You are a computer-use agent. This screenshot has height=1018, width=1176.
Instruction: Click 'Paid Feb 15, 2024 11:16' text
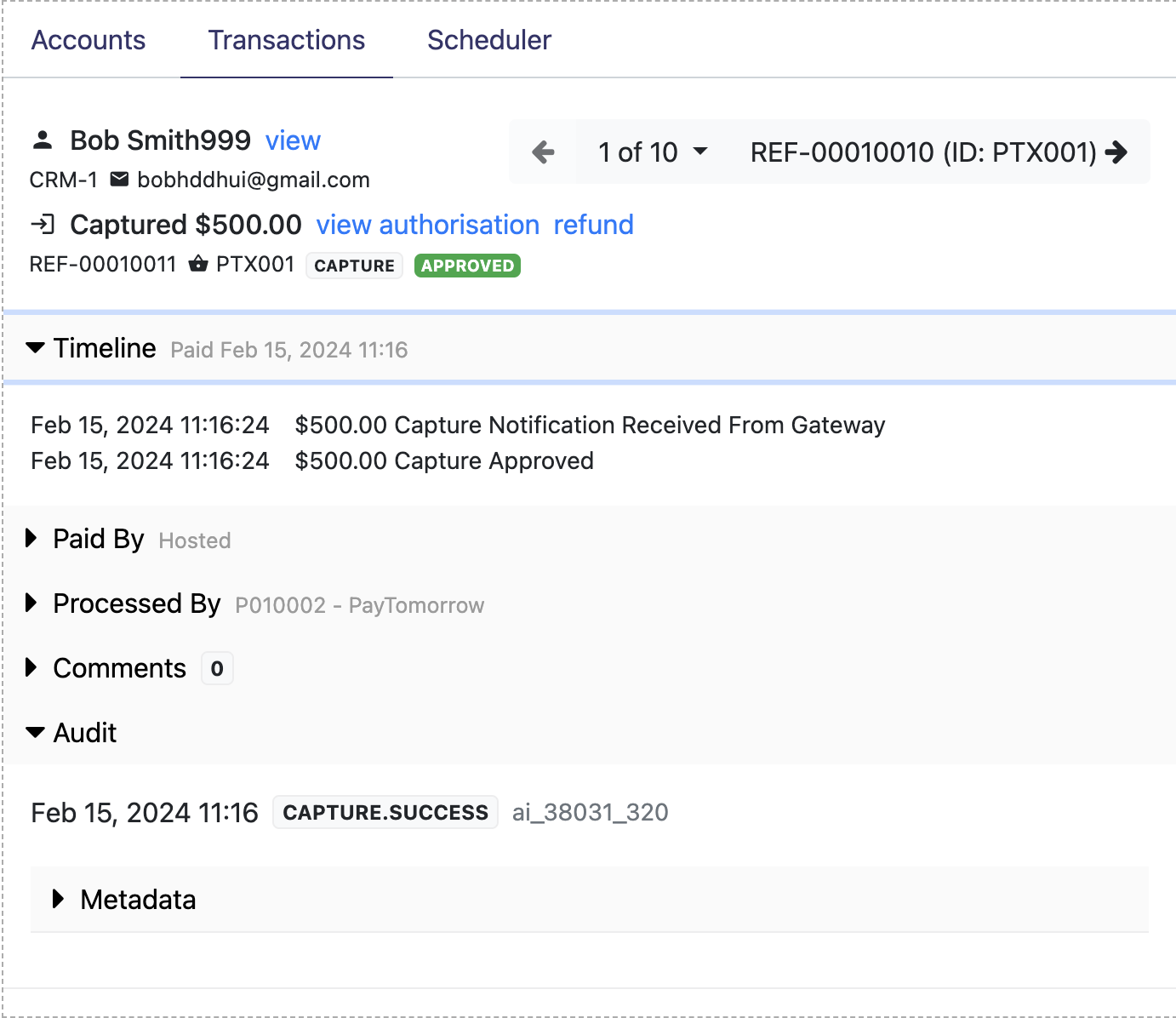(289, 350)
